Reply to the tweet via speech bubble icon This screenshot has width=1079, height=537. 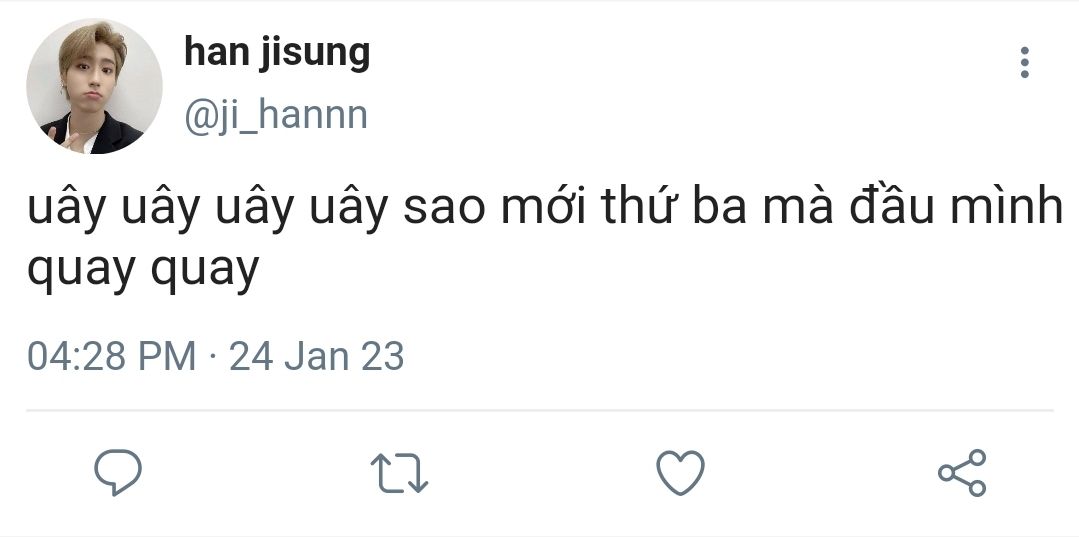coord(118,472)
